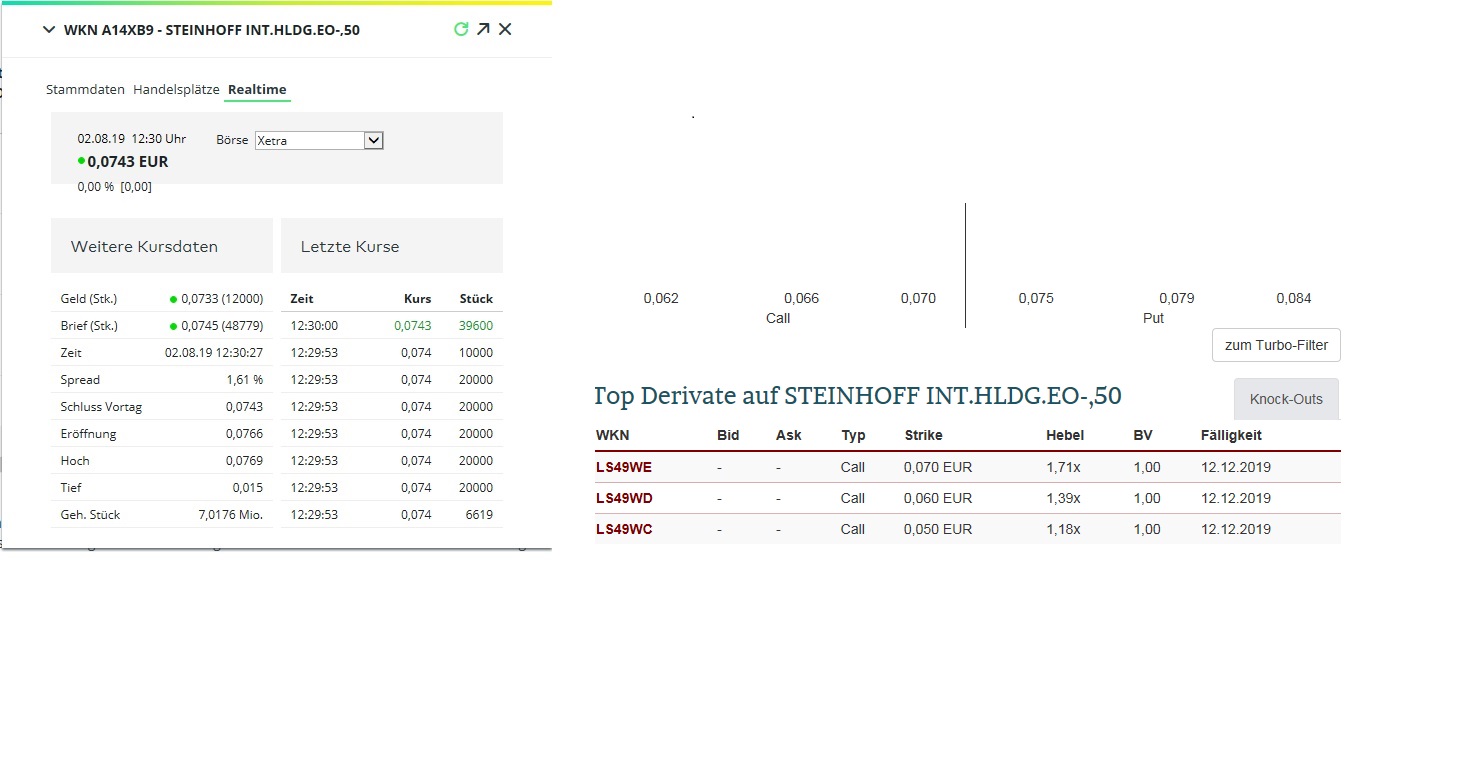Viewport: 1478px width, 775px height.
Task: Click the Strike value 0,050 EUR
Action: (x=938, y=529)
